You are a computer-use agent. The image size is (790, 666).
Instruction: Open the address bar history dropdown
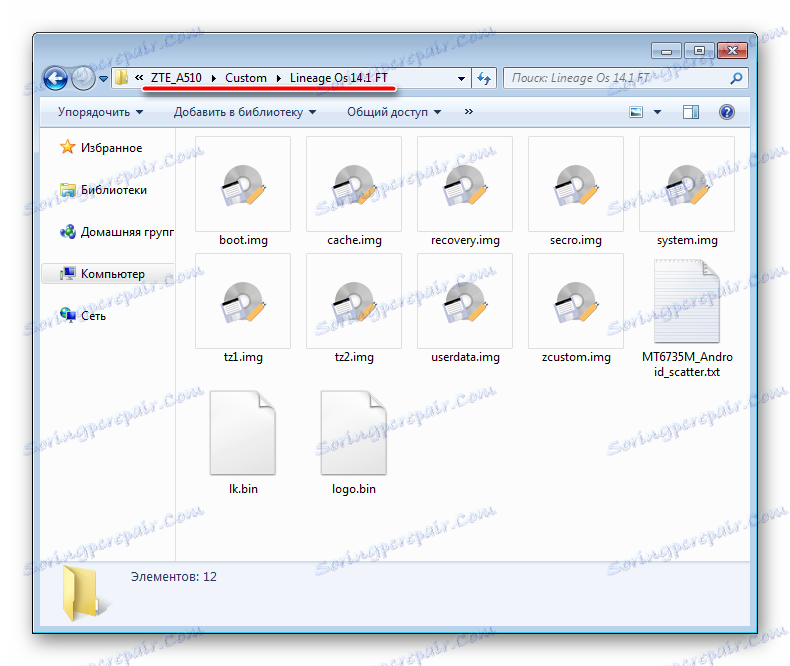coord(461,79)
